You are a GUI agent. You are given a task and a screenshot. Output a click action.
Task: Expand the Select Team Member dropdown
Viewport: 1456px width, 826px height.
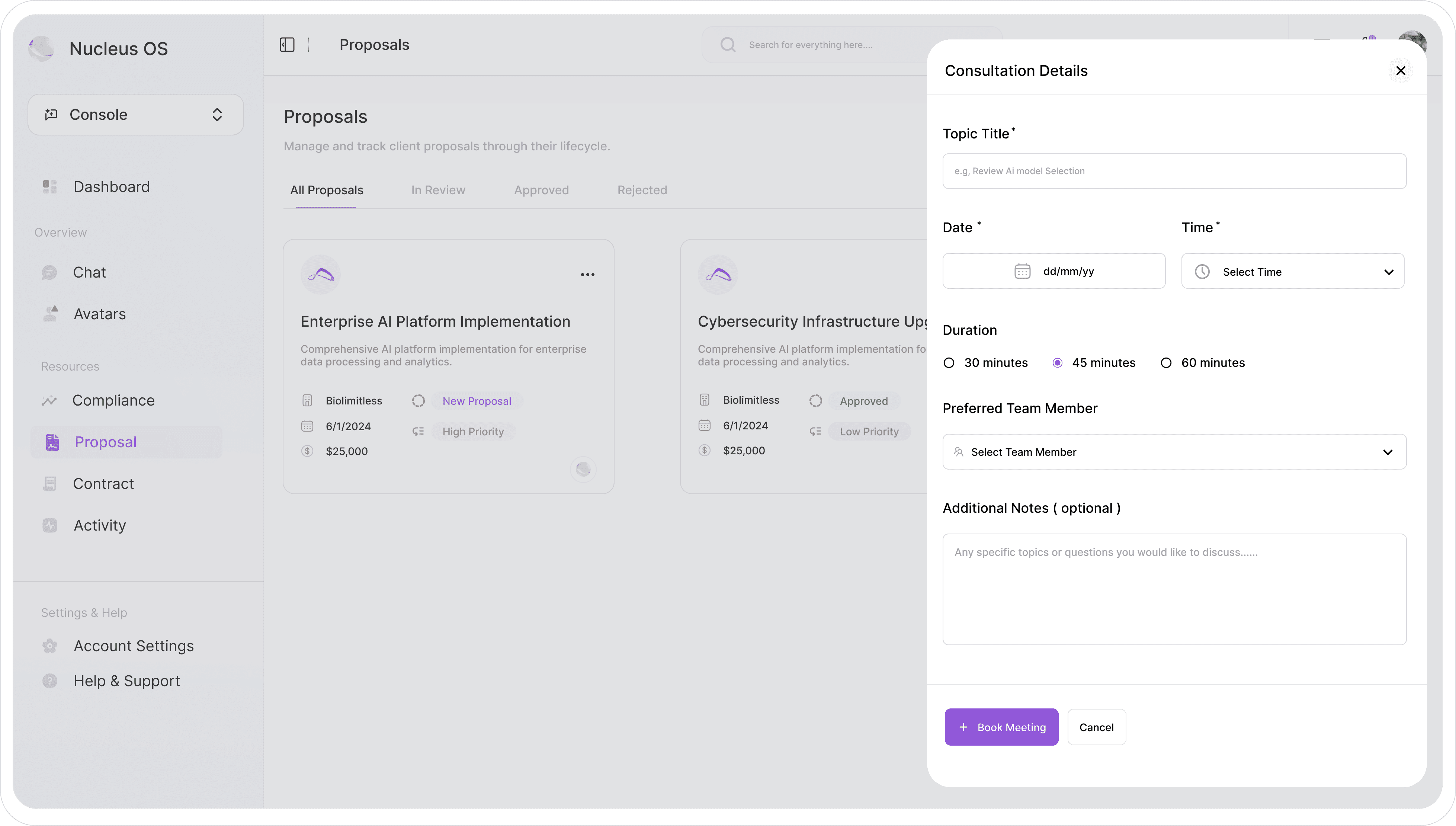pos(1174,452)
